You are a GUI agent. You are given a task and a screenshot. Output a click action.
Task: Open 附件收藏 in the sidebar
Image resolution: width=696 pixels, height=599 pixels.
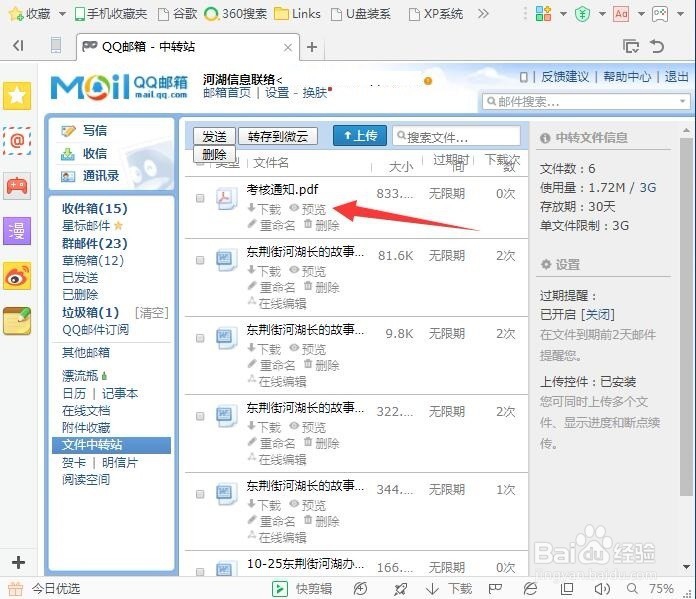(86, 428)
